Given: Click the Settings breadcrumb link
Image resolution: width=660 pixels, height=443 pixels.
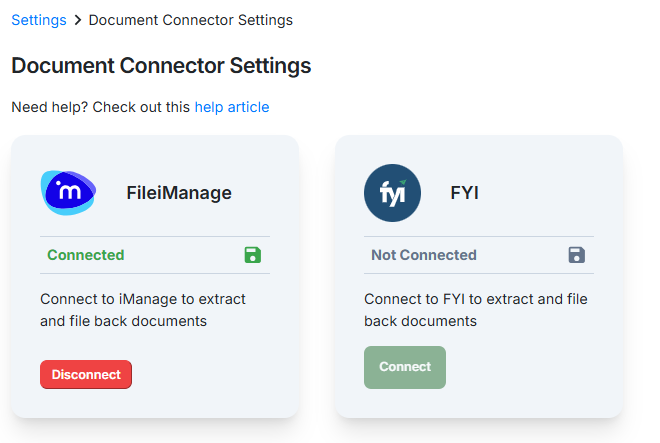Looking at the screenshot, I should pos(39,20).
